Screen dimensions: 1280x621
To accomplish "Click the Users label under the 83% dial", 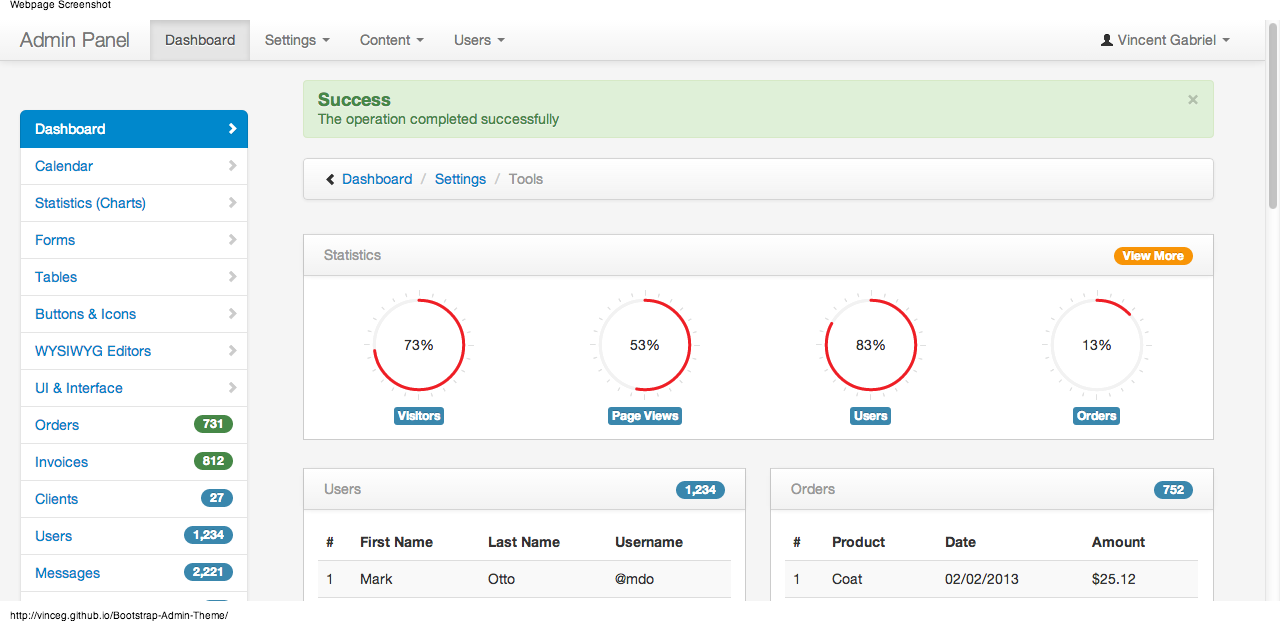I will point(871,416).
